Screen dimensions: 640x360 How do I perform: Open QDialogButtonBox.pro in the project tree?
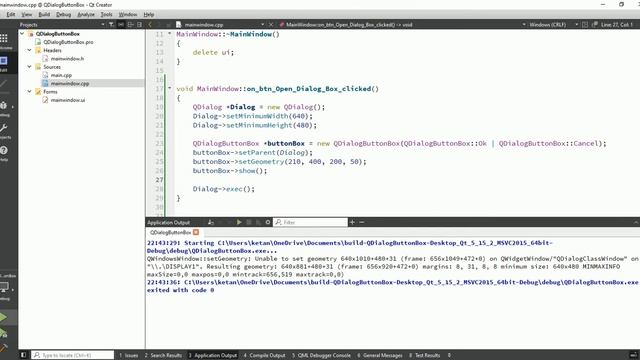click(x=68, y=42)
